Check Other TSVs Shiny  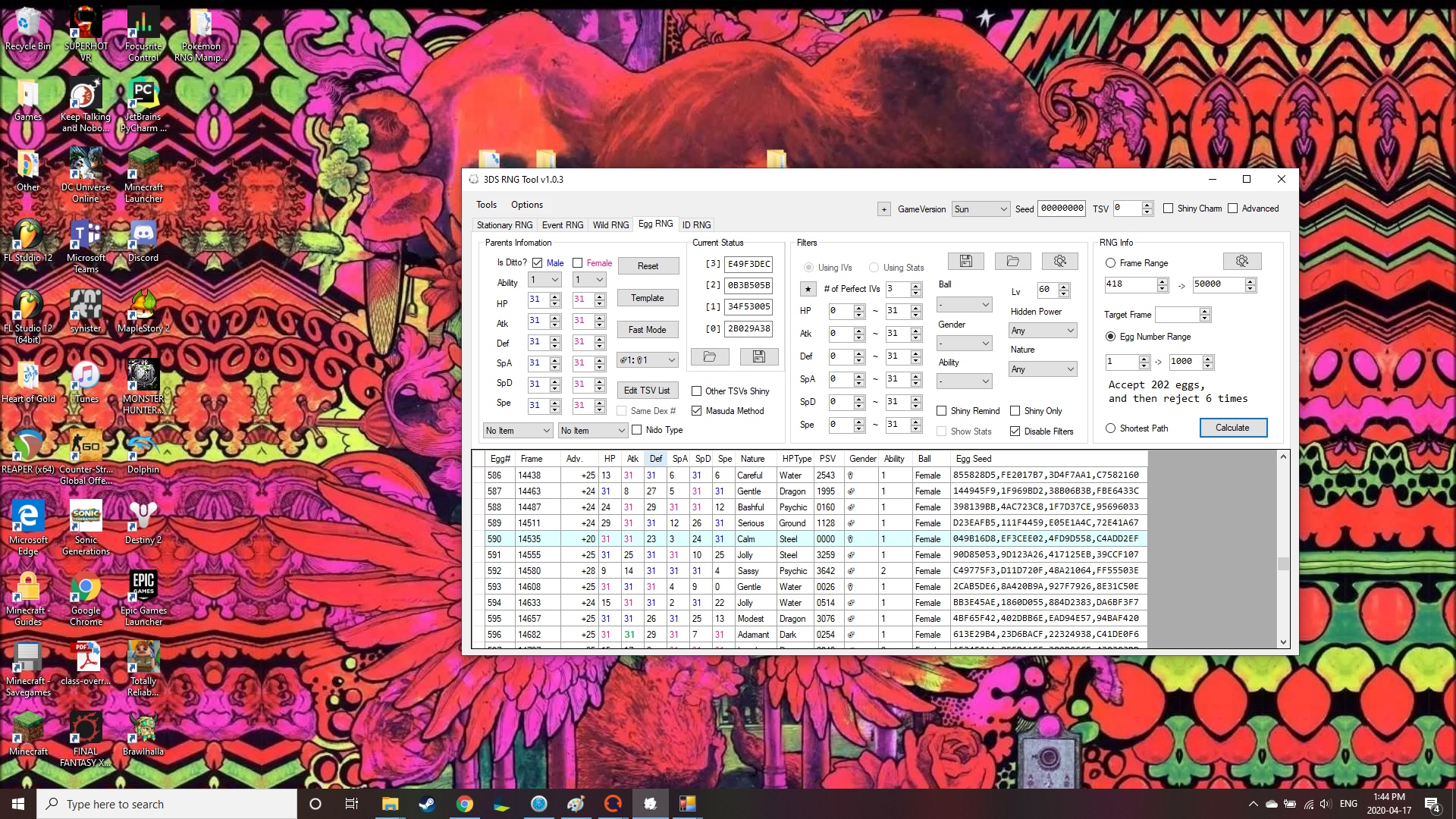point(697,391)
